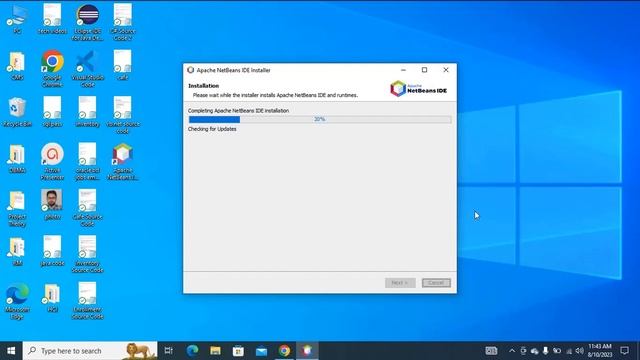Image resolution: width=640 pixels, height=360 pixels.
Task: Open the Inventory Source Code desktop file
Action: pyautogui.click(x=87, y=253)
